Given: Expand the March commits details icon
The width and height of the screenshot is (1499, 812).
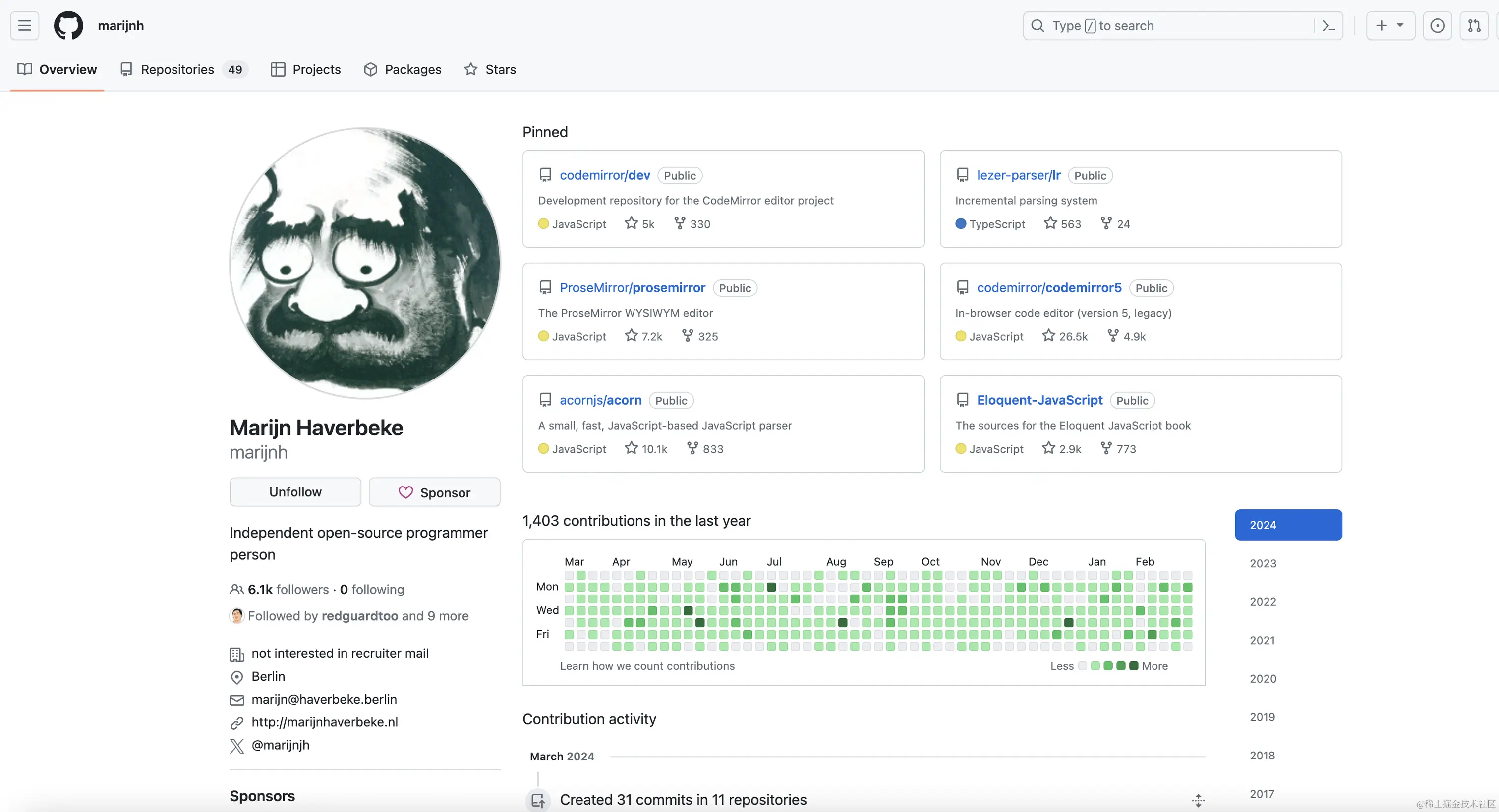Looking at the screenshot, I should click(1198, 801).
